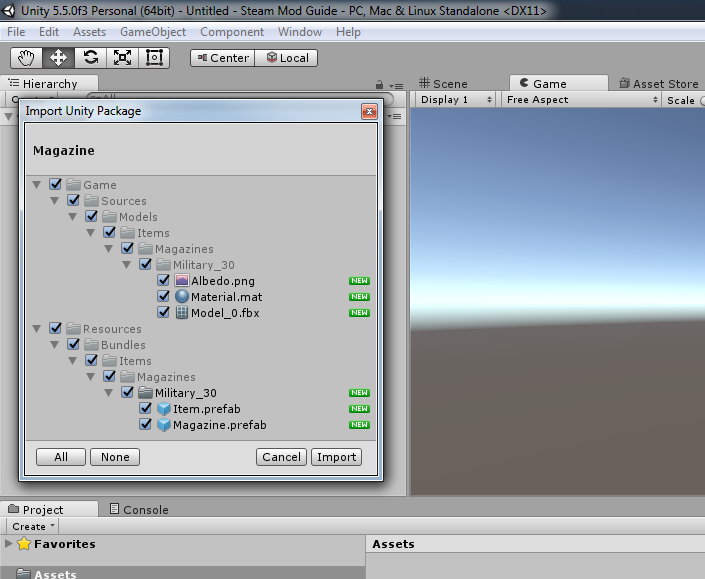Open the Hierarchy panel options menu icon

click(397, 85)
